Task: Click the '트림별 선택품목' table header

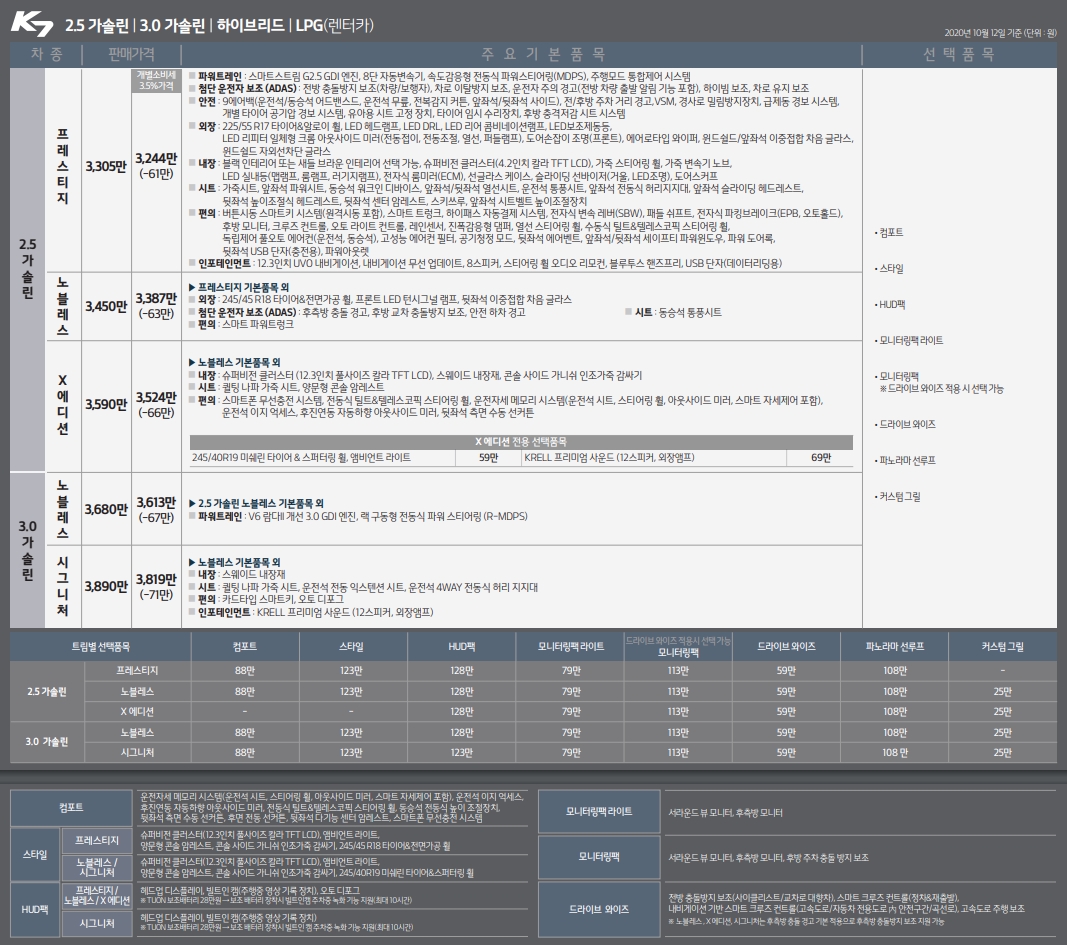Action: tap(101, 647)
